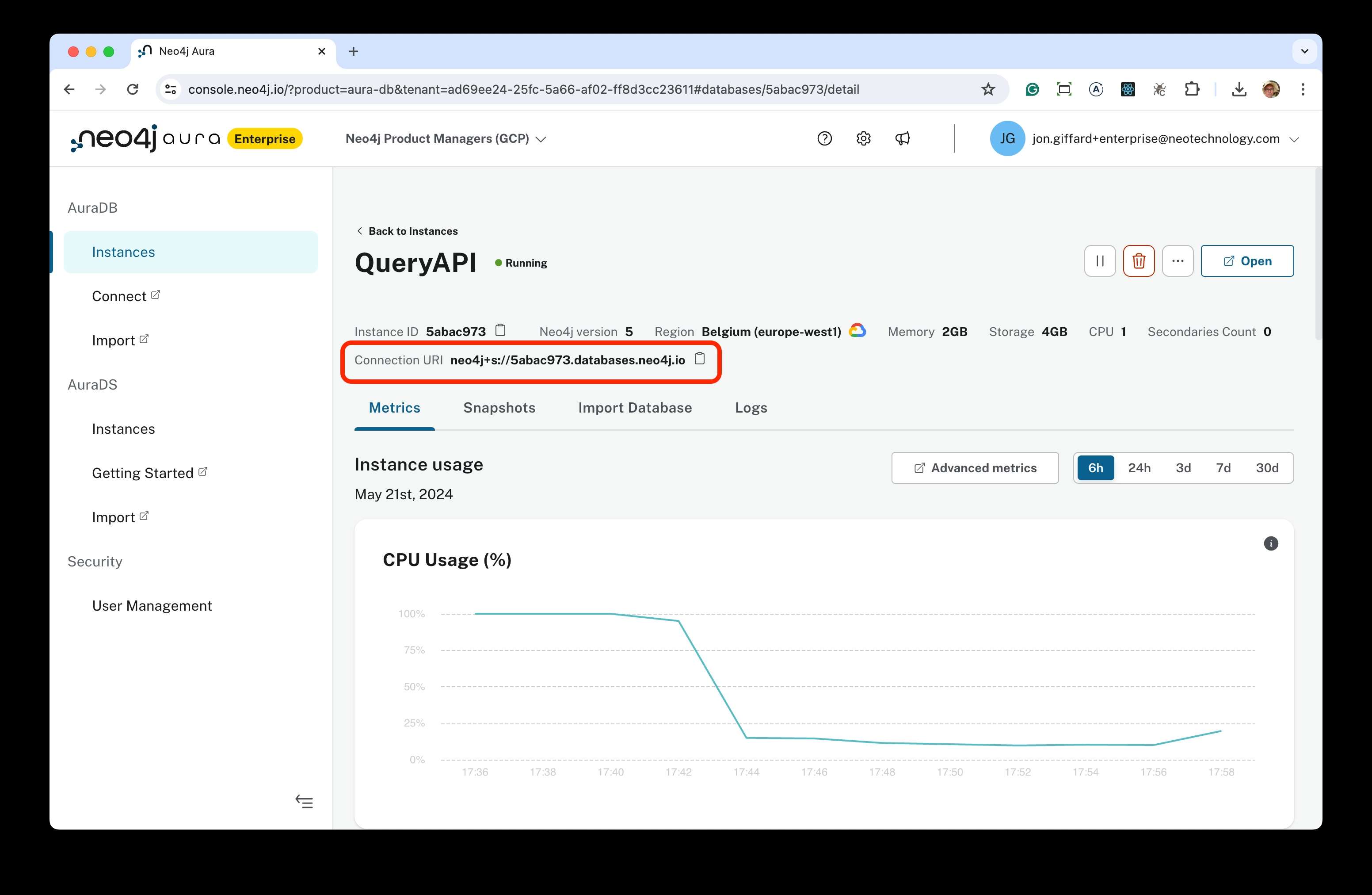
Task: Click the Connection URI value text
Action: (567, 360)
